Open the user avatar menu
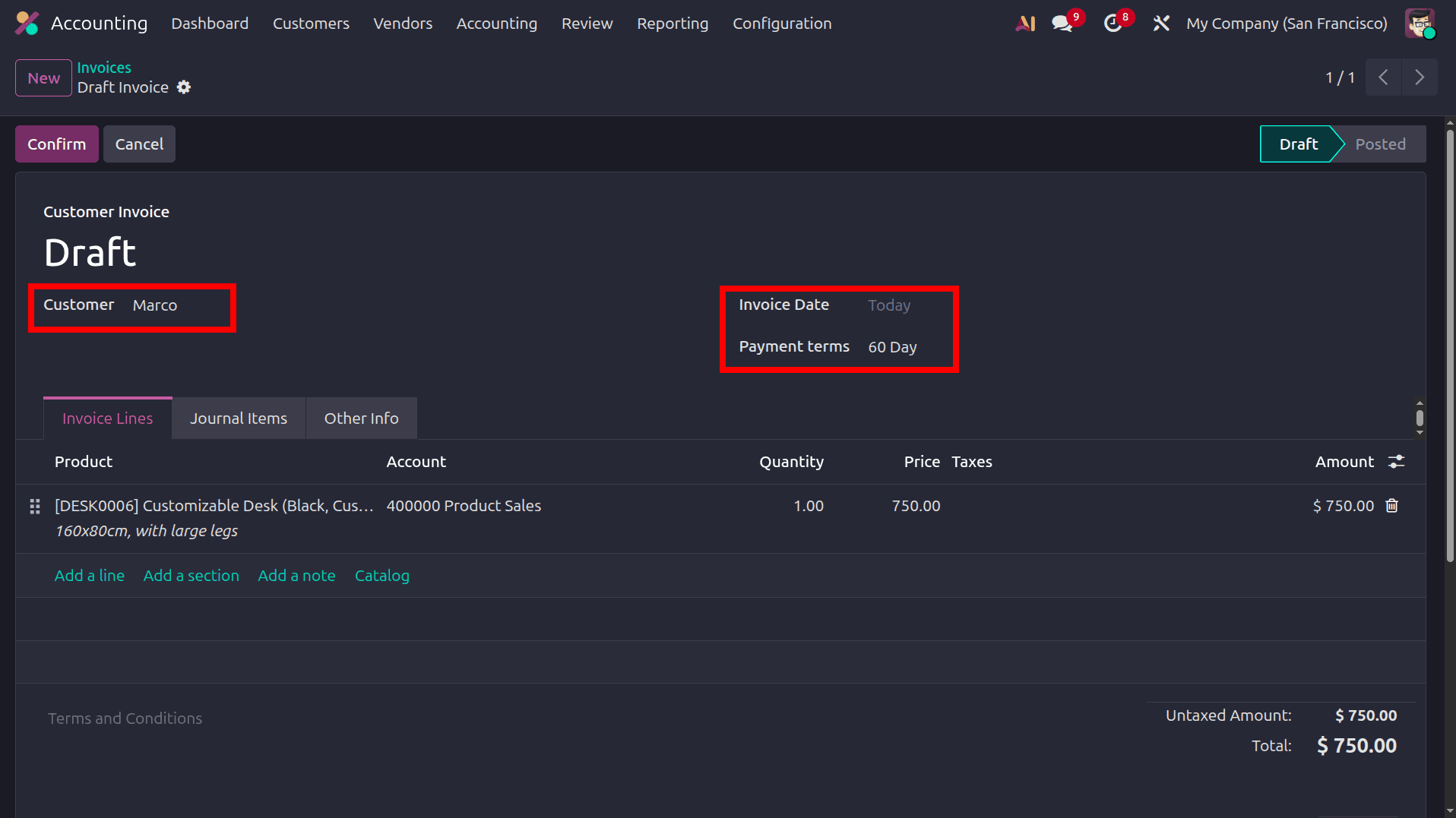The image size is (1456, 818). [1420, 24]
